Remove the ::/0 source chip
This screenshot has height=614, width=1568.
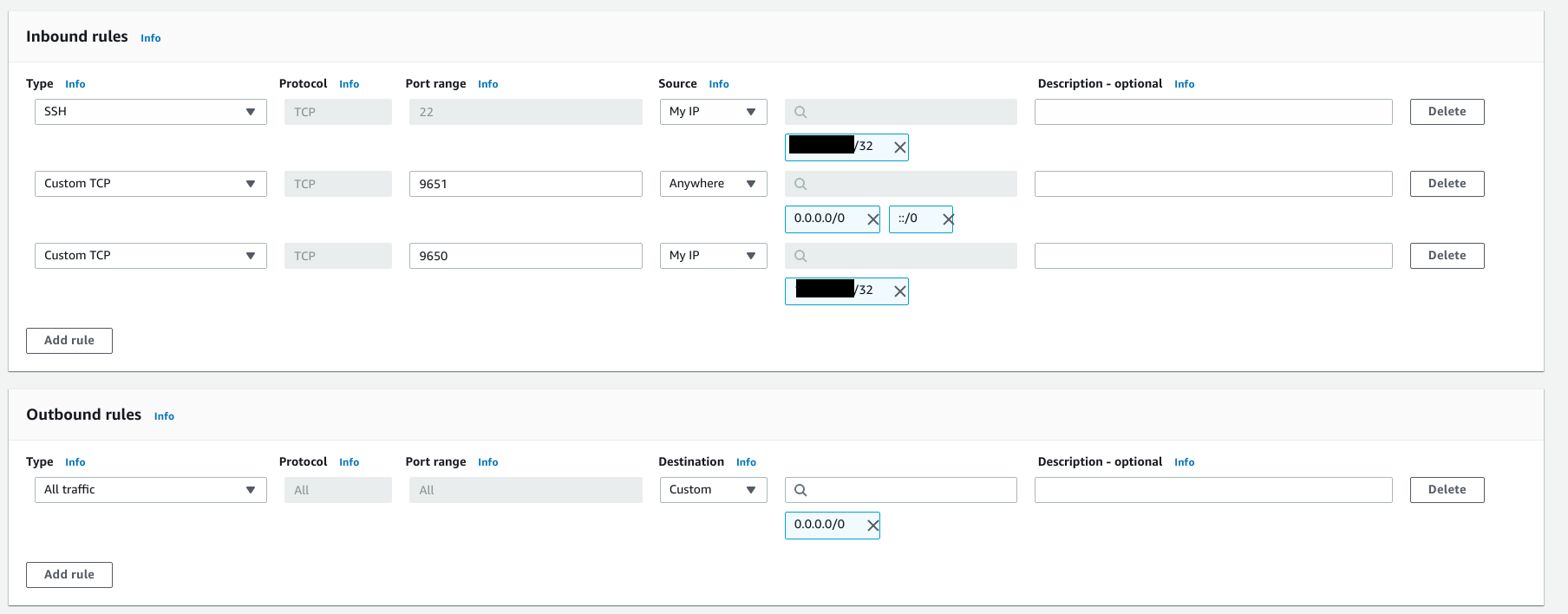[x=947, y=219]
